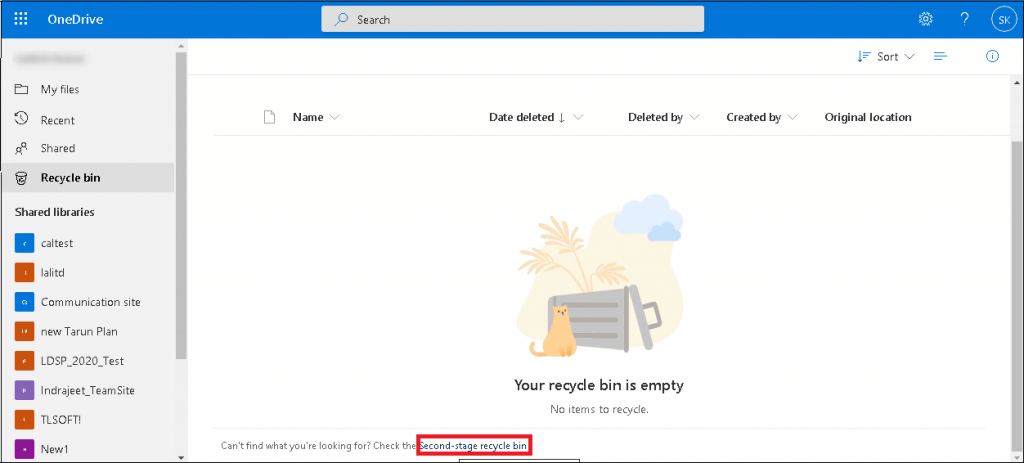
Task: Click 'Your recycle bin is empty' text
Action: pyautogui.click(x=599, y=385)
